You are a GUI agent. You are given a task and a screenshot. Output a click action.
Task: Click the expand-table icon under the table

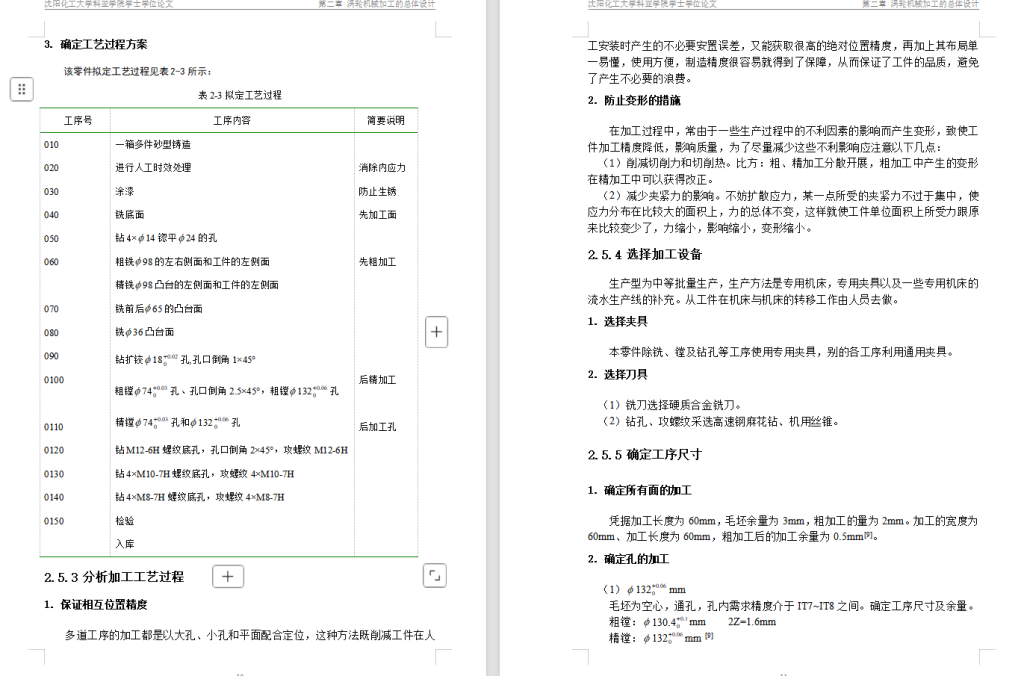coord(434,576)
